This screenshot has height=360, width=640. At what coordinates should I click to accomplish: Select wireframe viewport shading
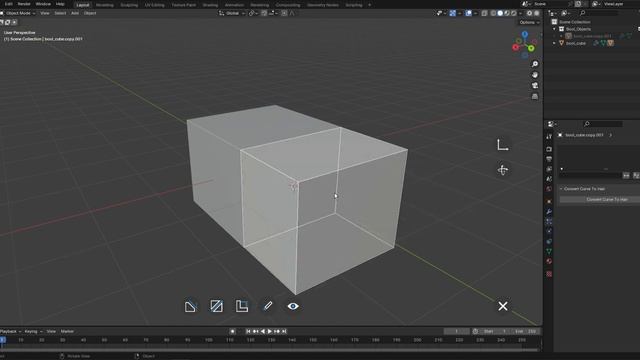pyautogui.click(x=493, y=13)
